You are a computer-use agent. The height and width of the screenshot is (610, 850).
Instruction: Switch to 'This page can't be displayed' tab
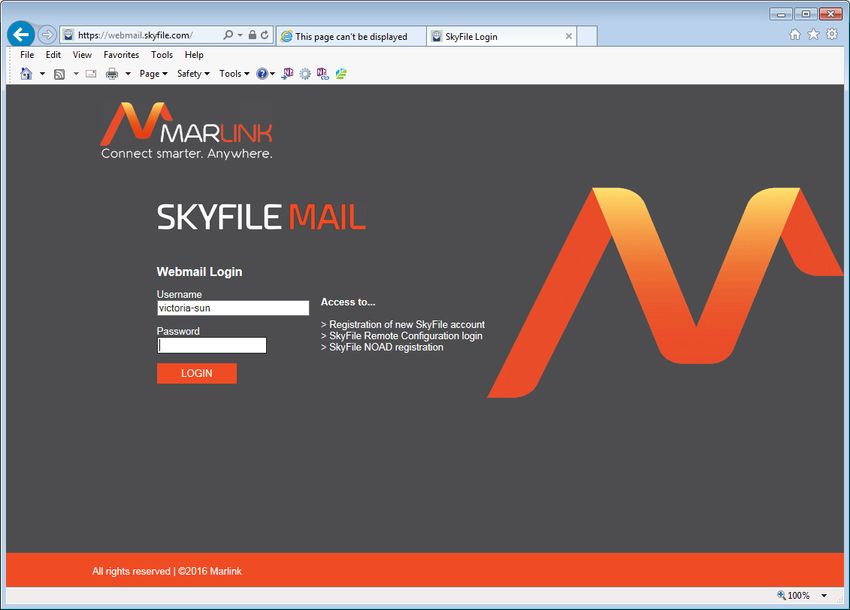coord(351,36)
